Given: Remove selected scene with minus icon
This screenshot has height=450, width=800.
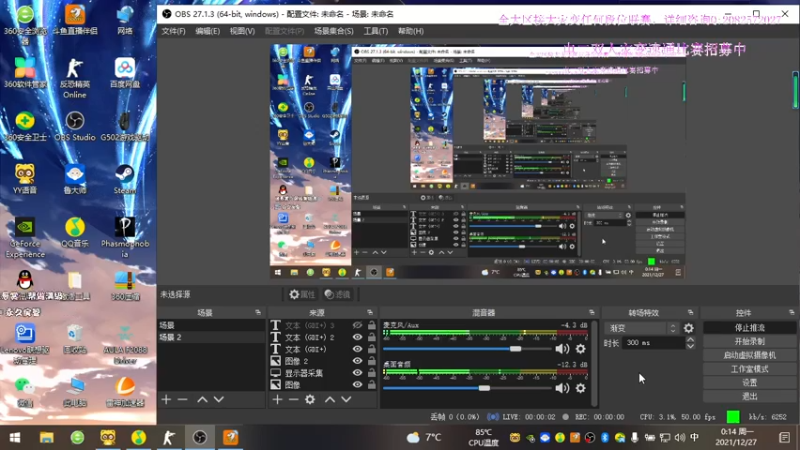Looking at the screenshot, I should [x=183, y=399].
